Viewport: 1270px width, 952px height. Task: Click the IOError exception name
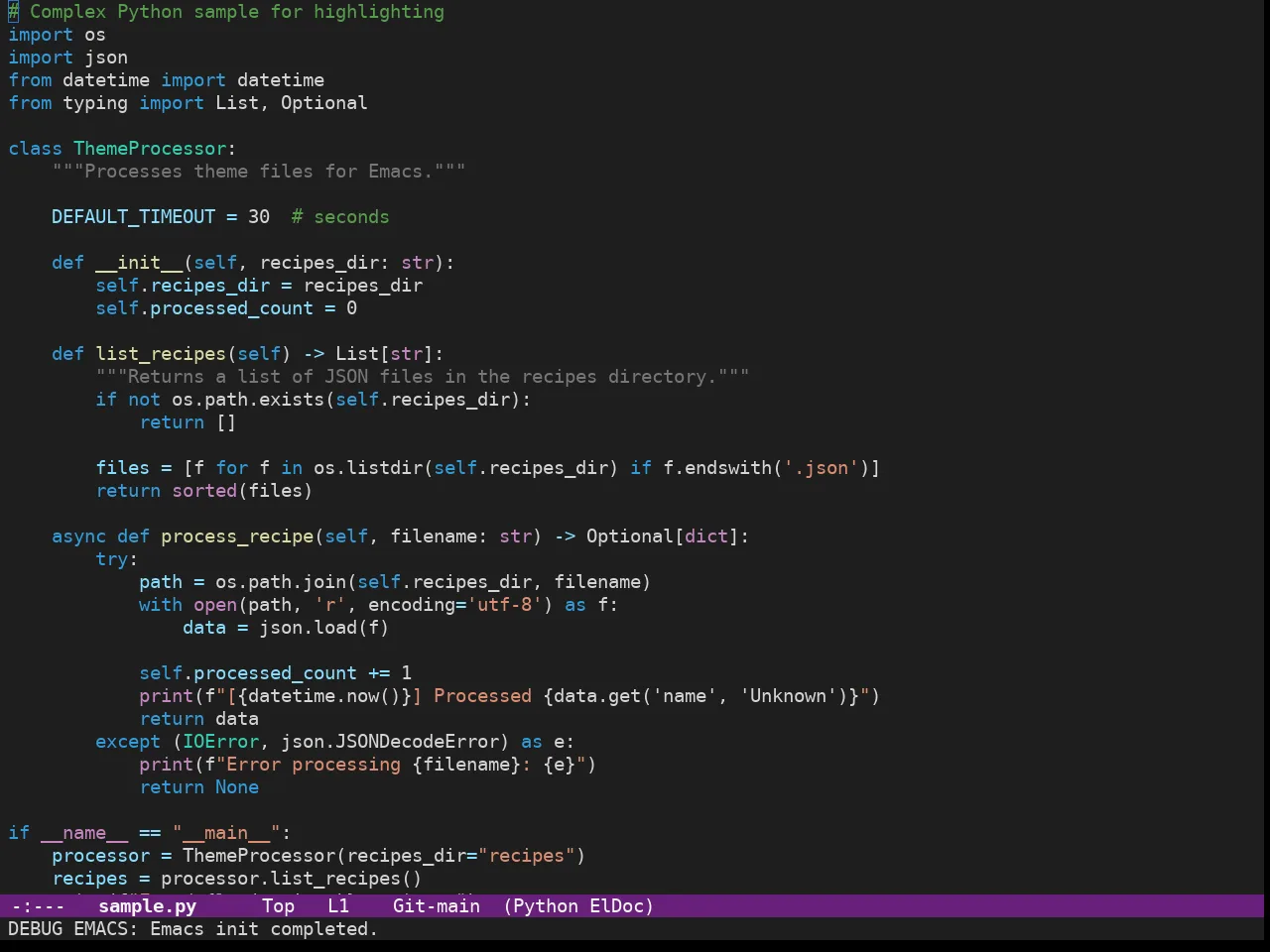(220, 742)
